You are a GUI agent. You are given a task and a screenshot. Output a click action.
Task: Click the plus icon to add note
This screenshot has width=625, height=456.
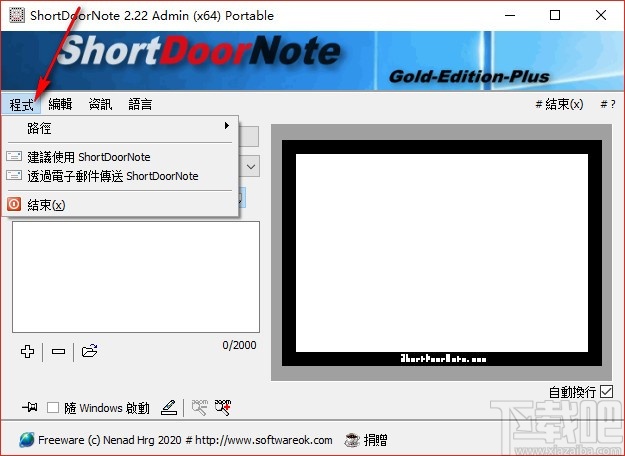coord(28,351)
